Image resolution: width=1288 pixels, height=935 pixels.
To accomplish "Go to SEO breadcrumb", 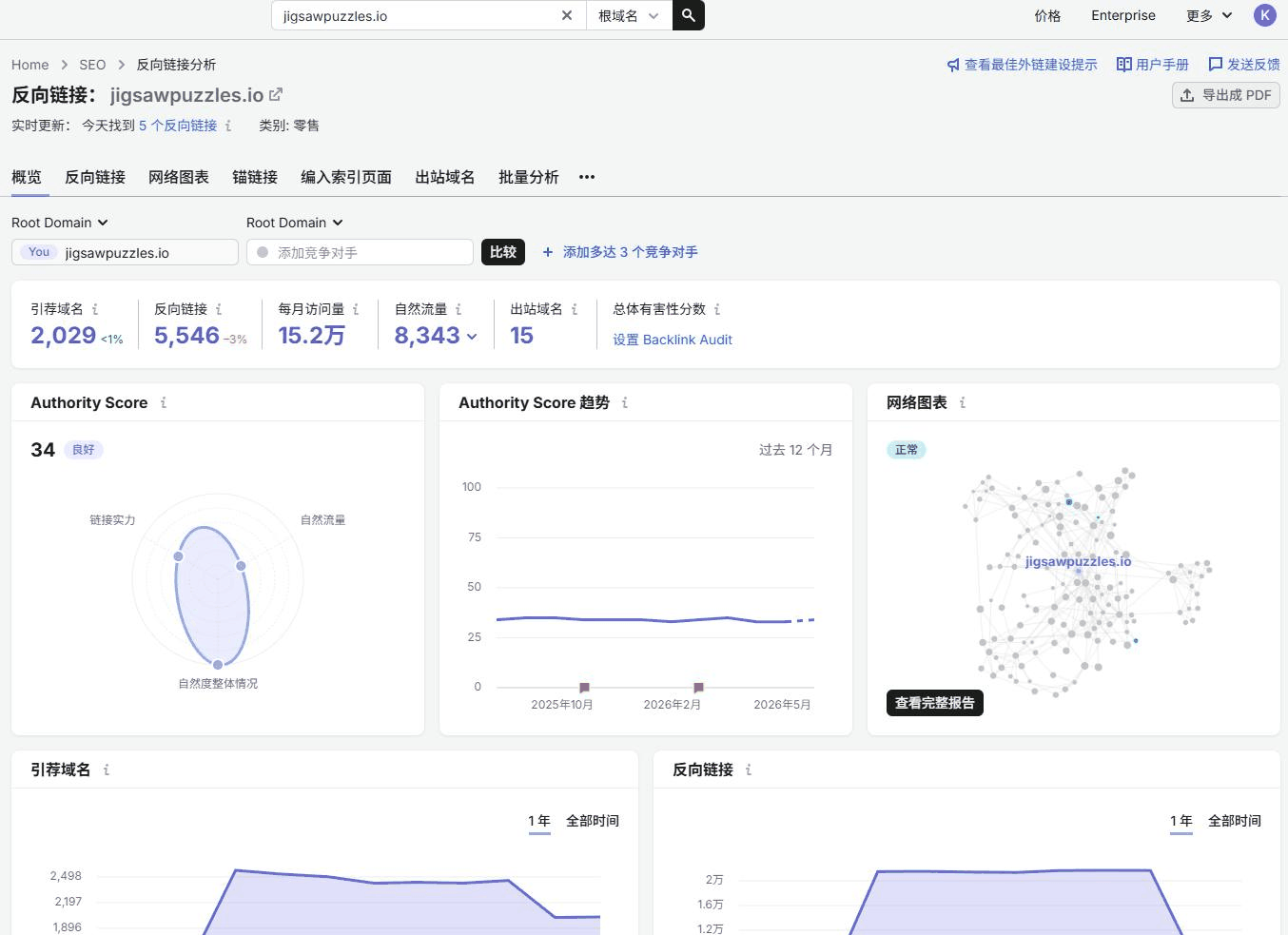I will pyautogui.click(x=92, y=65).
